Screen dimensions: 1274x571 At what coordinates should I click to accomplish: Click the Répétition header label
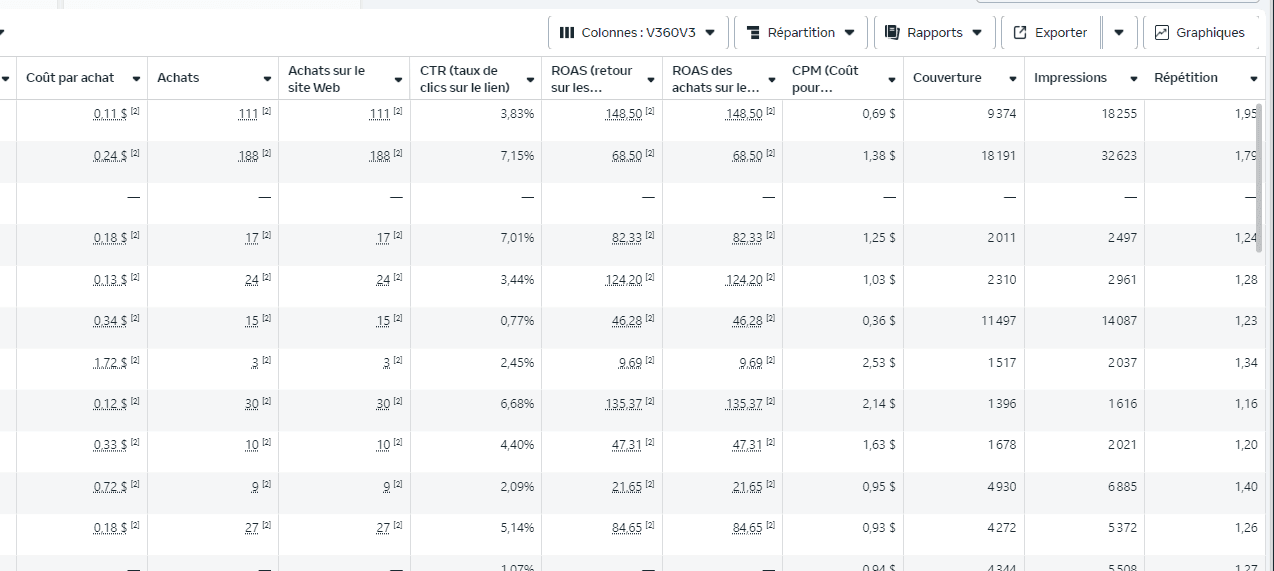tap(1186, 78)
